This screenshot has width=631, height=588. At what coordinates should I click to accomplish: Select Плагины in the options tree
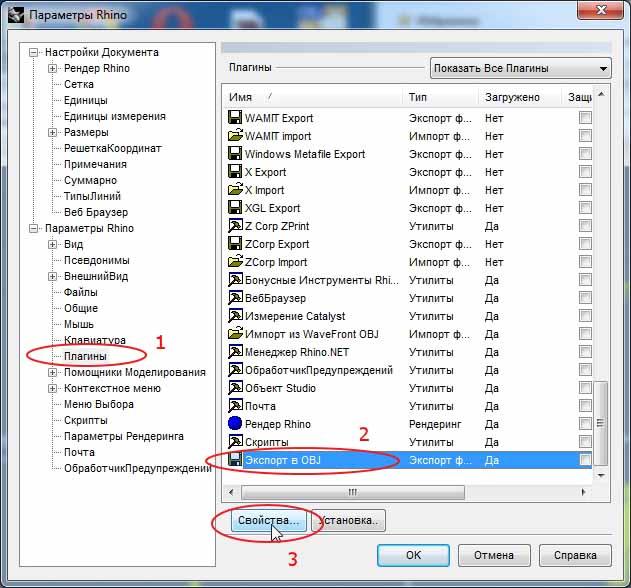[85, 356]
